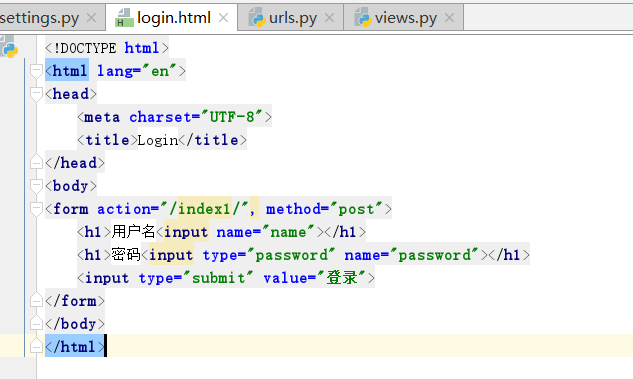Place cursor in the Login title text
This screenshot has width=633, height=379.
158,140
